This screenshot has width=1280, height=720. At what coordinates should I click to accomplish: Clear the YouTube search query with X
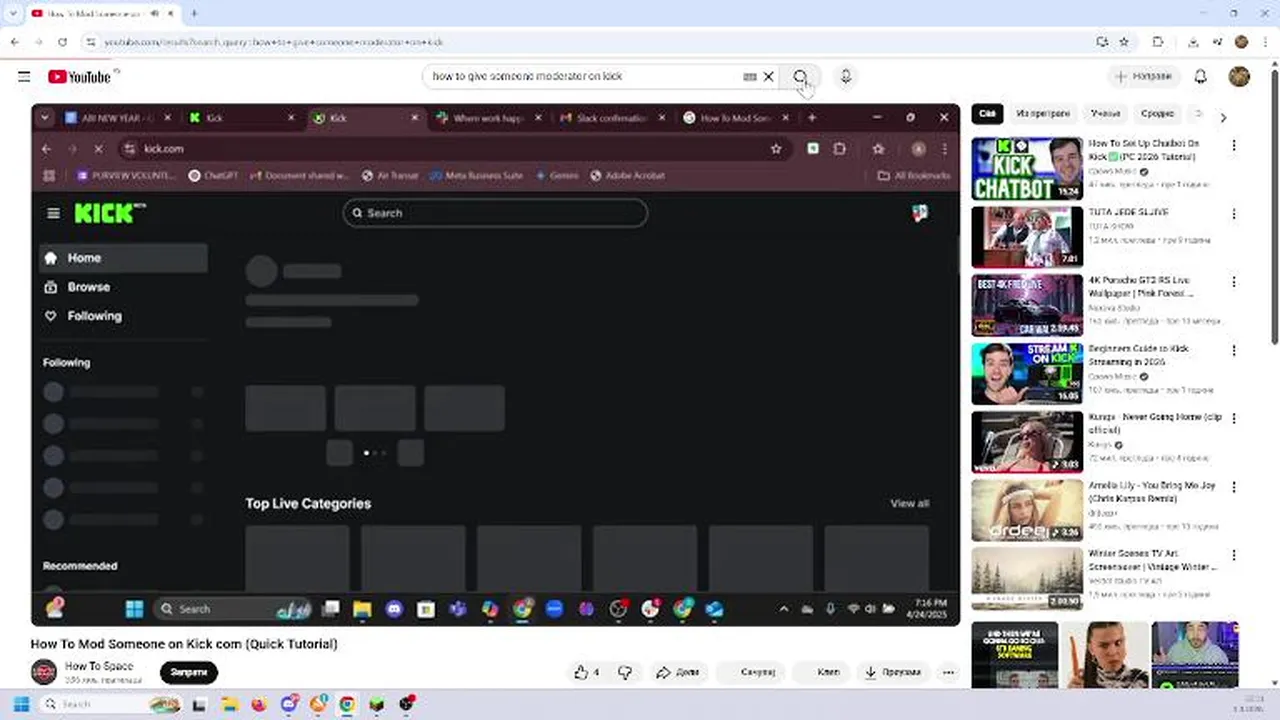[x=769, y=76]
